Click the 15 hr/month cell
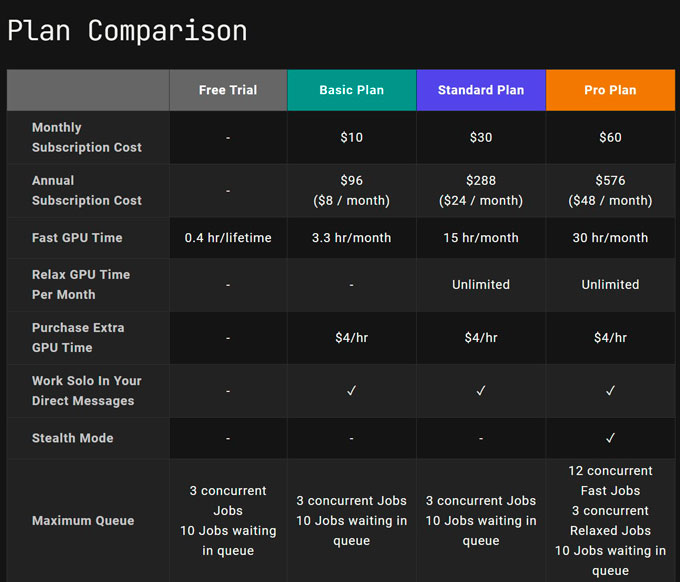Viewport: 680px width, 582px height. pos(481,238)
